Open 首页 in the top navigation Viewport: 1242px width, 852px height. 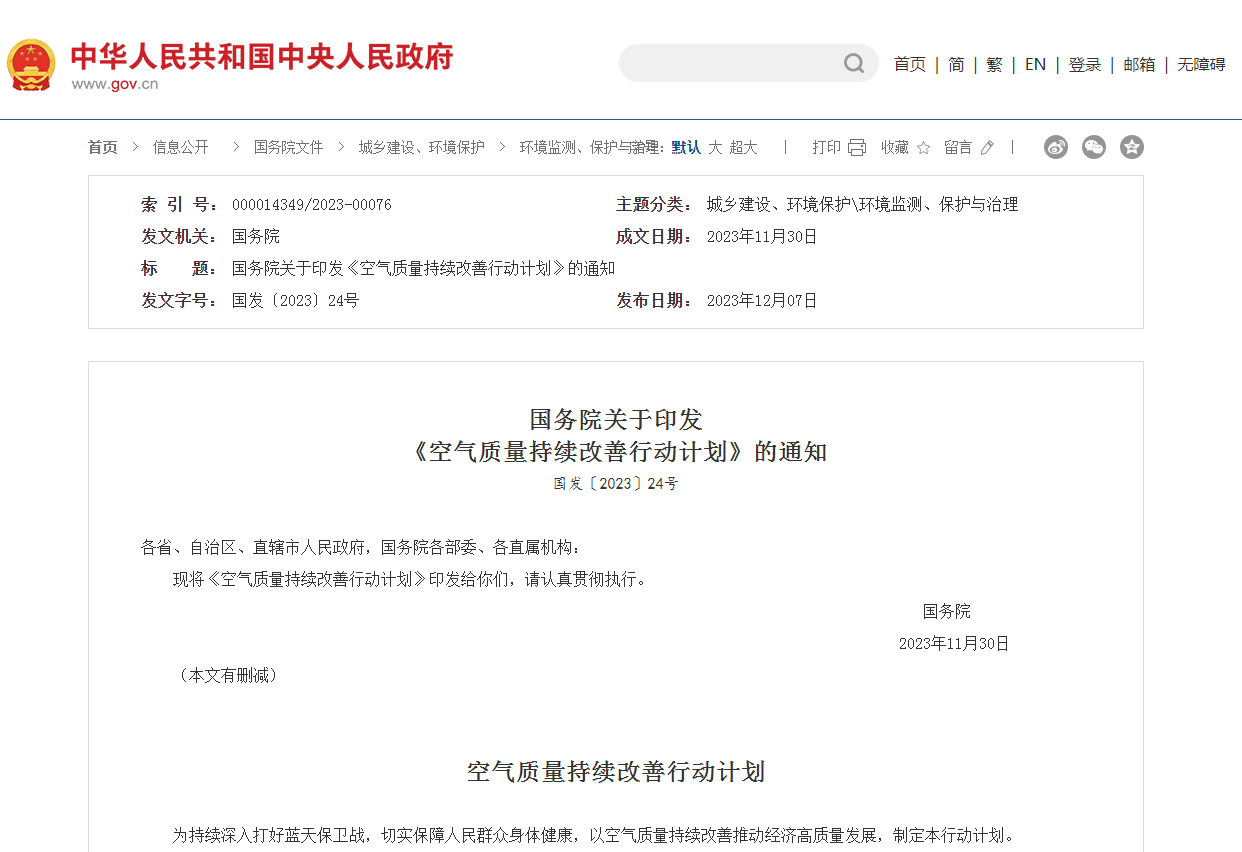(x=909, y=64)
